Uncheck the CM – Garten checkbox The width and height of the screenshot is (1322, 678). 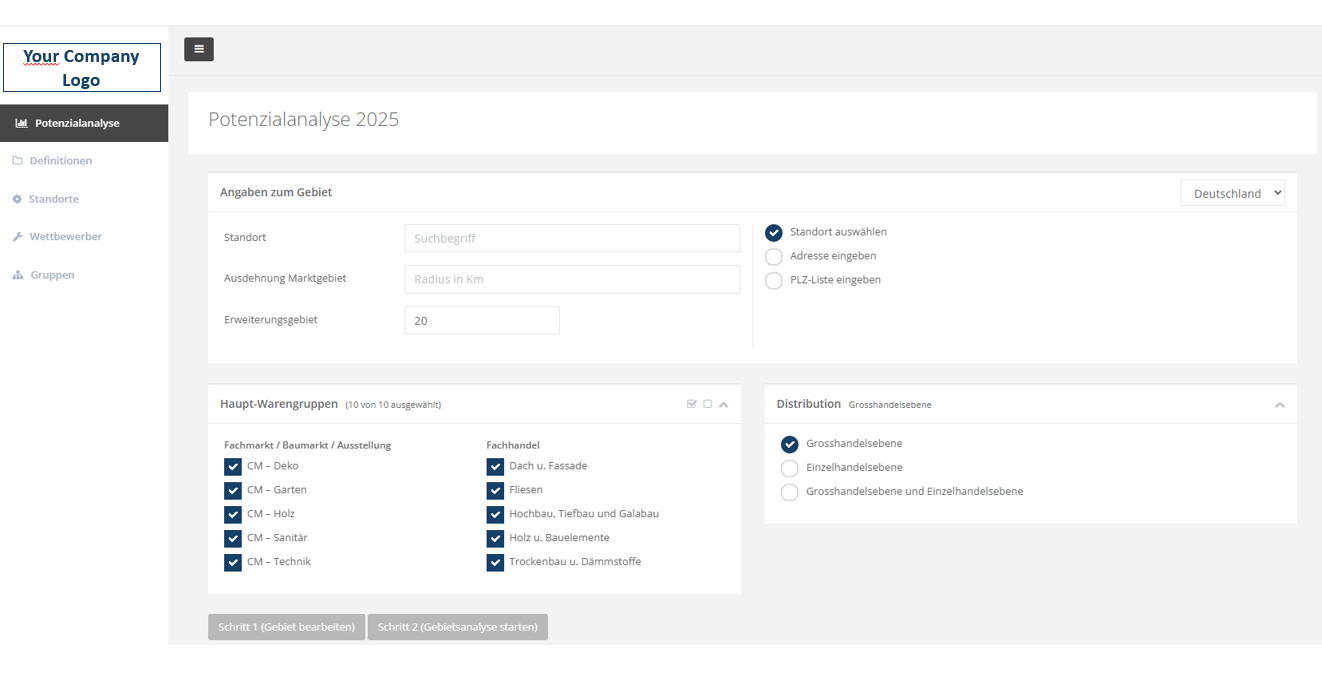click(233, 490)
